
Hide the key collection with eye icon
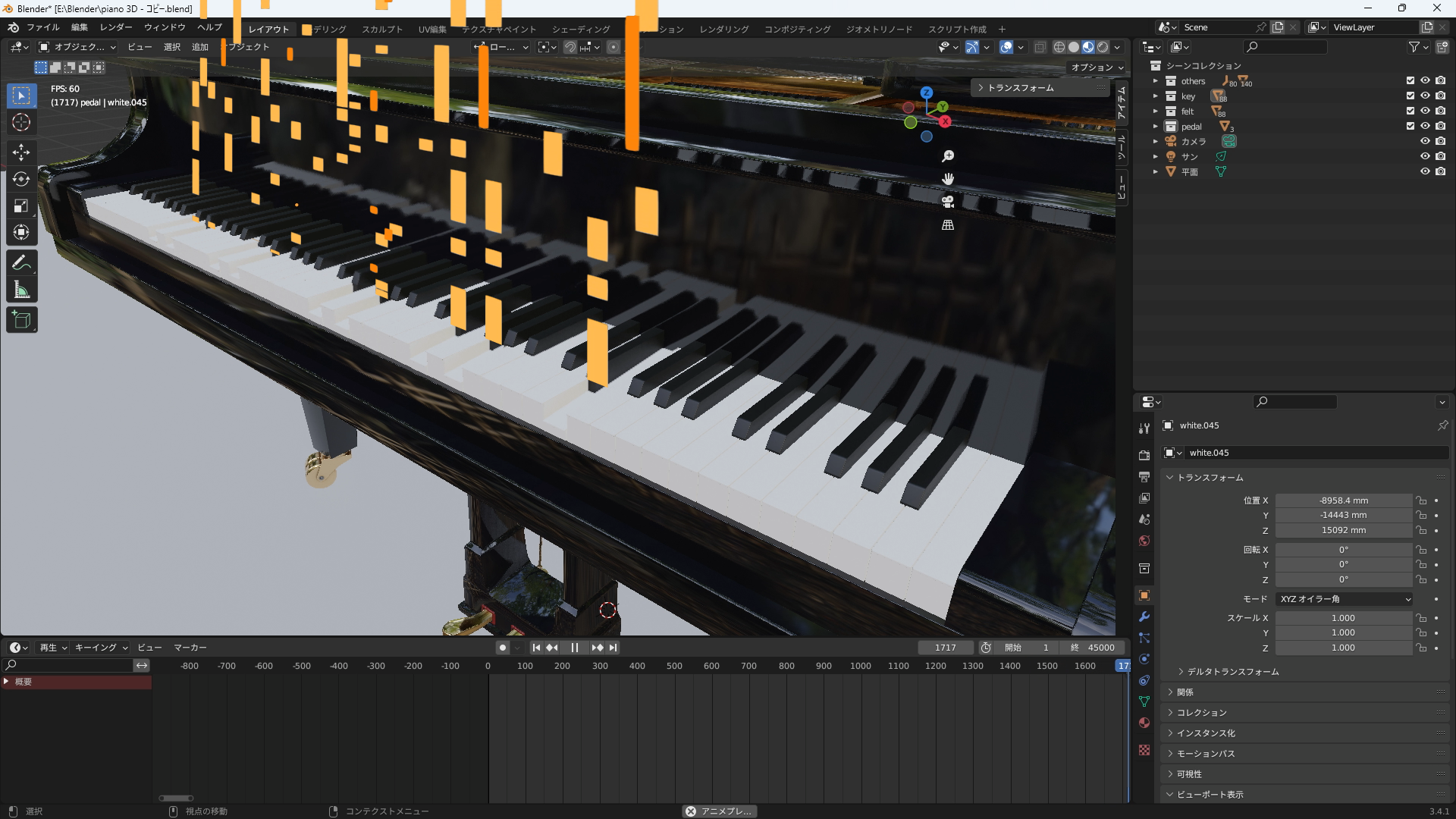(x=1425, y=96)
